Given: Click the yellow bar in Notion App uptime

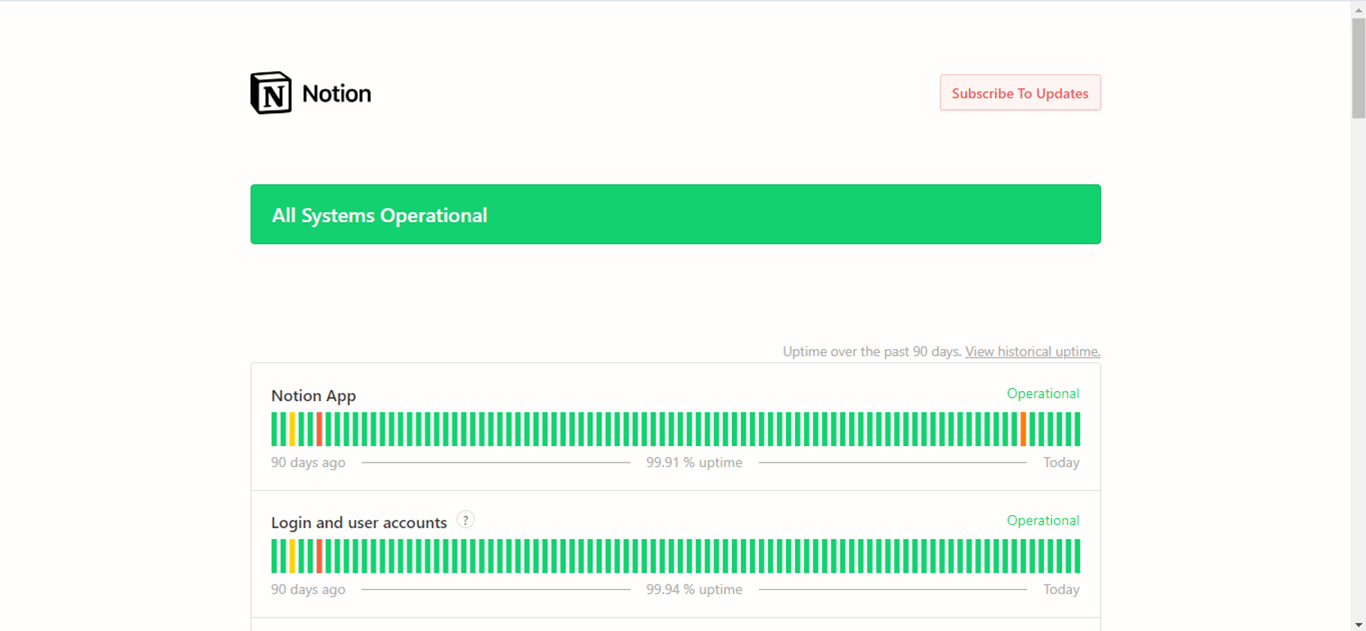Looking at the screenshot, I should [x=292, y=429].
